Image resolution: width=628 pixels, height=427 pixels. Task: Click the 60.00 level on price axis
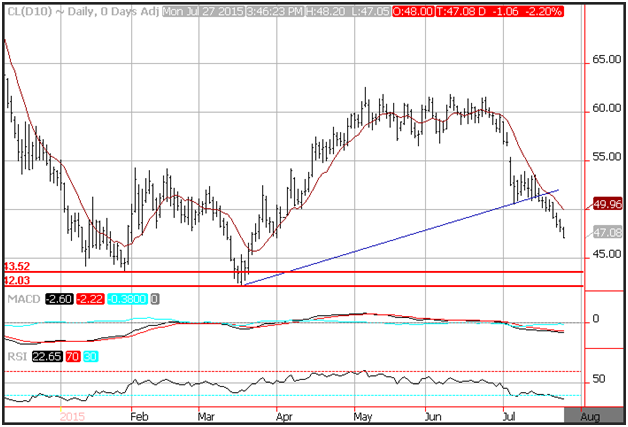603,108
